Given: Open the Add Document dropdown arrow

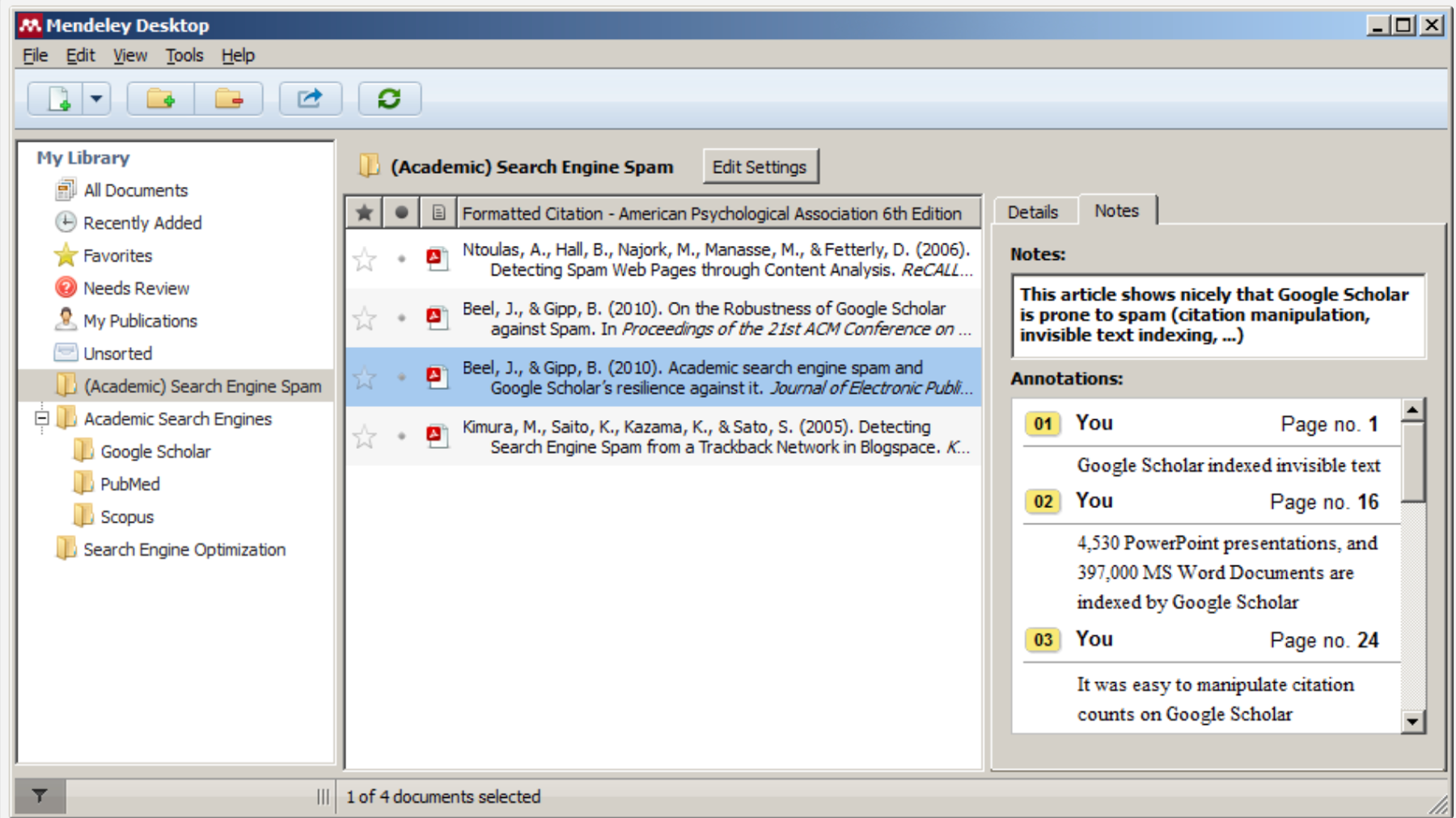Looking at the screenshot, I should [x=96, y=99].
